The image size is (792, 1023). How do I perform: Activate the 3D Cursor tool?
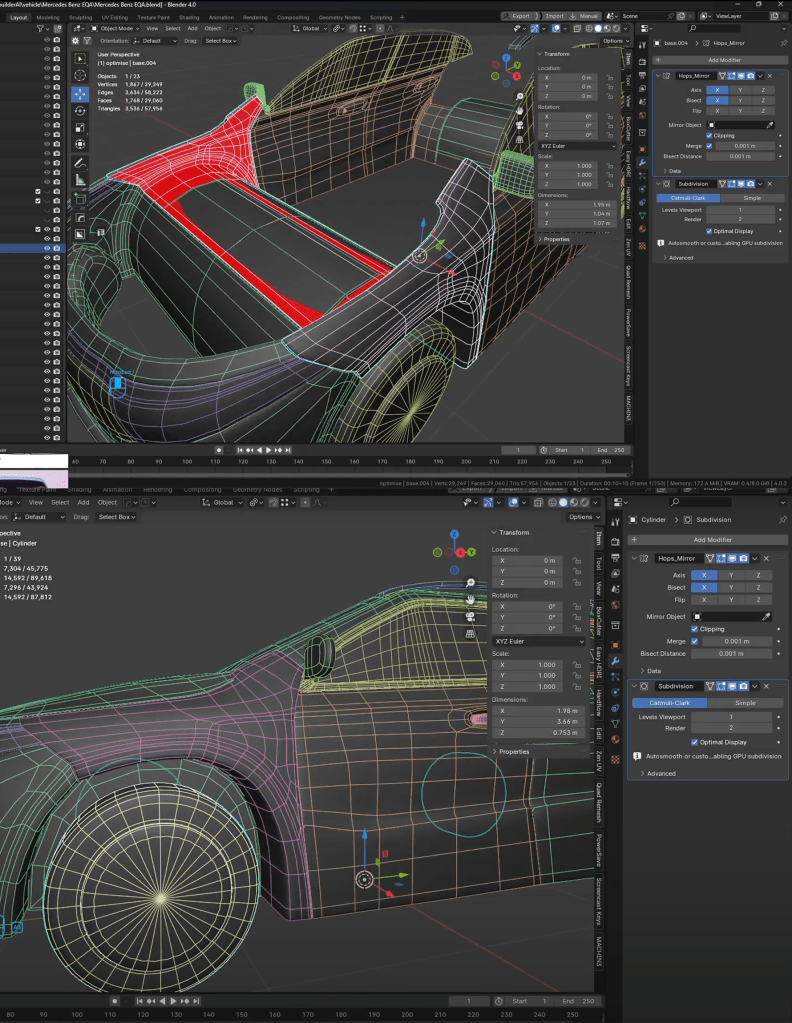(x=81, y=76)
